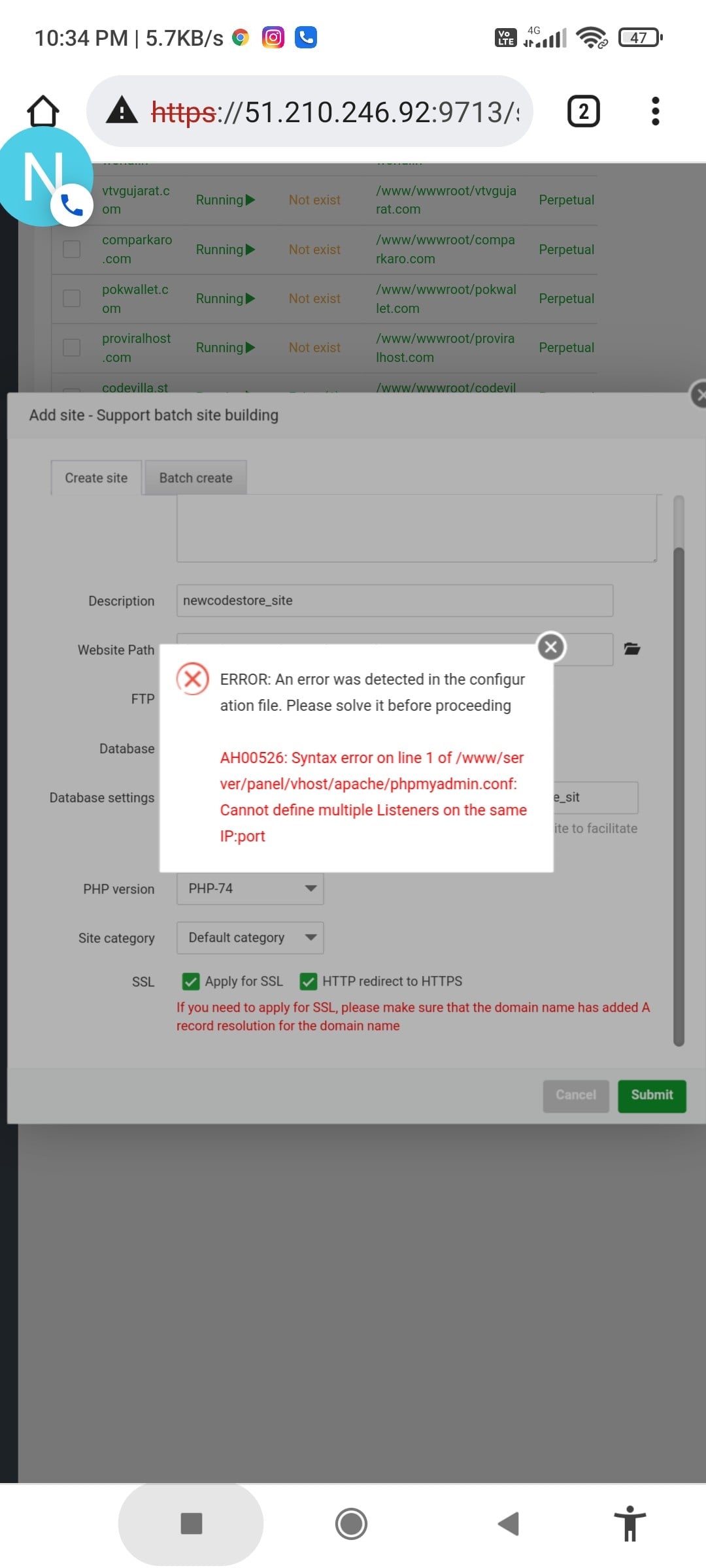Tap the Android back triangle button
706x1568 pixels.
tap(509, 1524)
